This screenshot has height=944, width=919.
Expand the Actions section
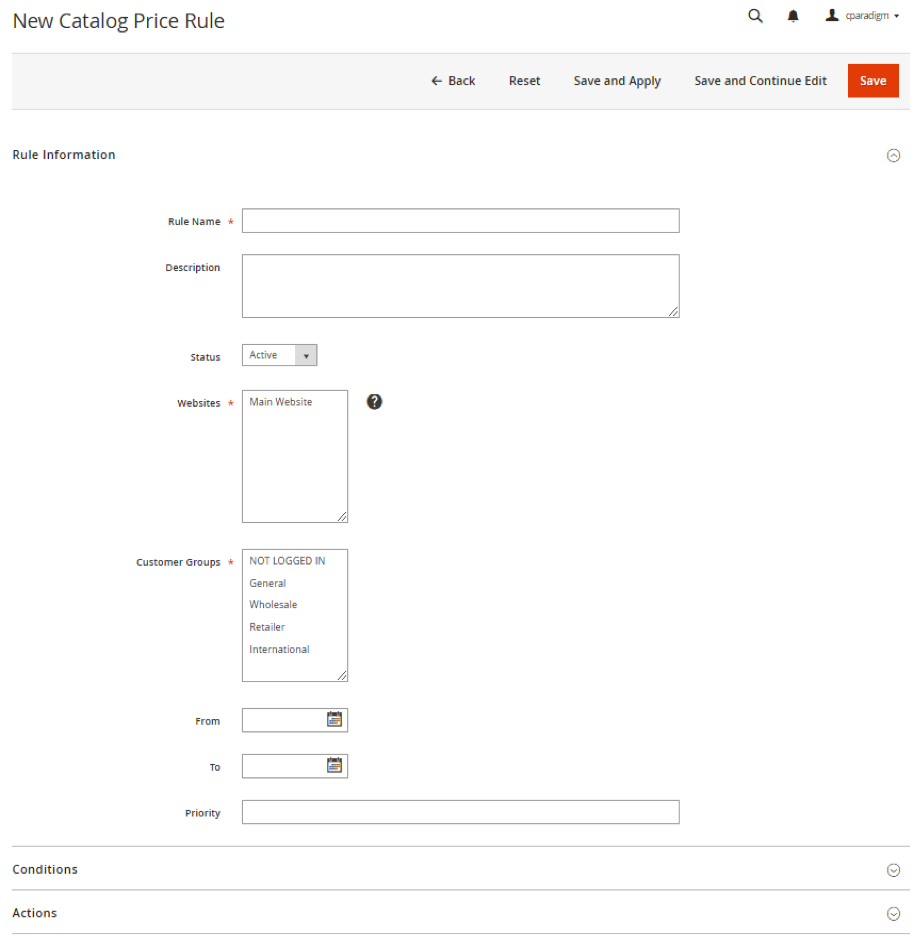(893, 912)
